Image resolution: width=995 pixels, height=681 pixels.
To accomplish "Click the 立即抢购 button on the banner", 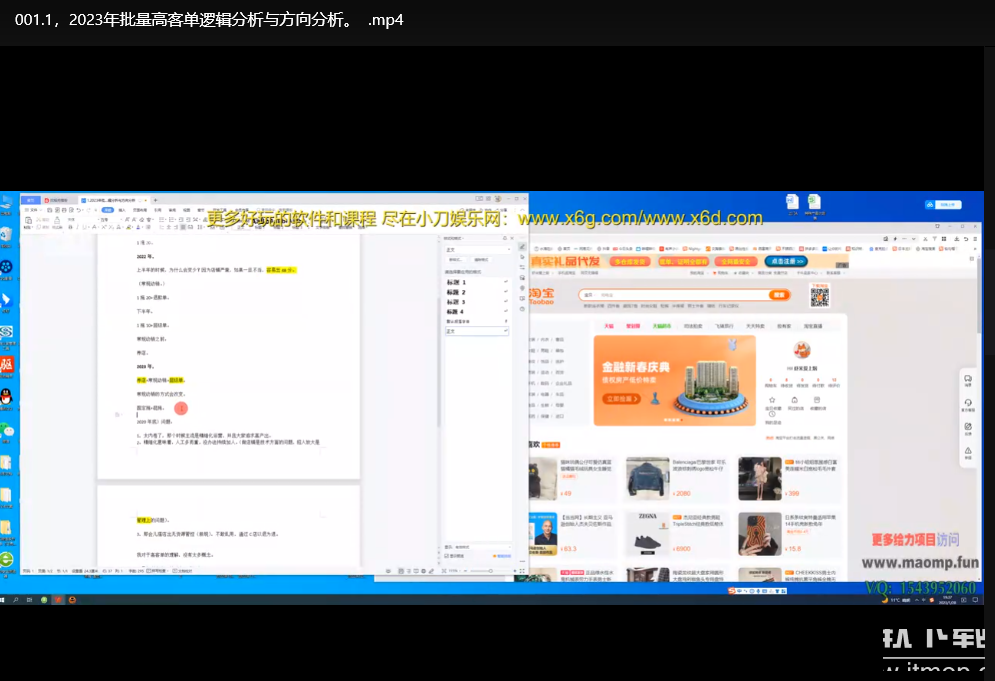I will [622, 399].
